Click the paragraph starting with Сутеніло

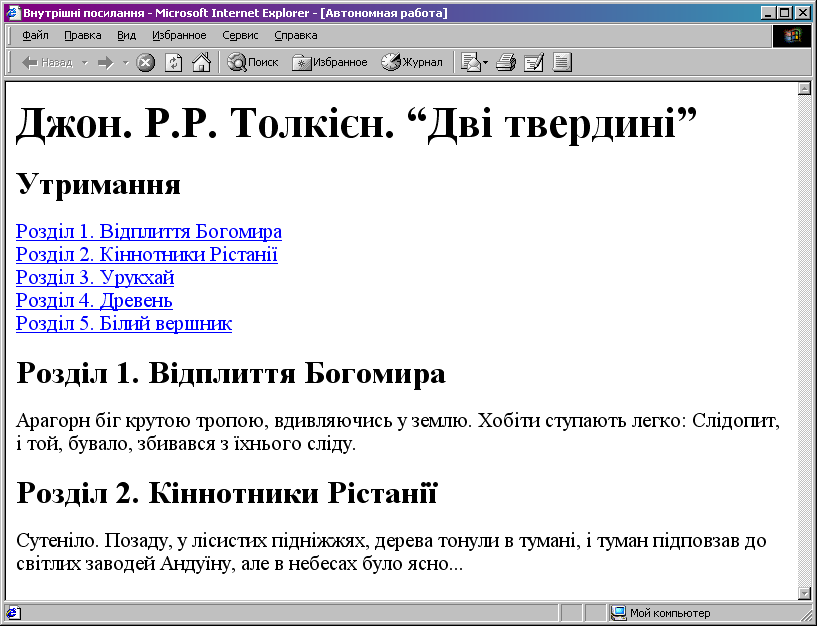391,552
